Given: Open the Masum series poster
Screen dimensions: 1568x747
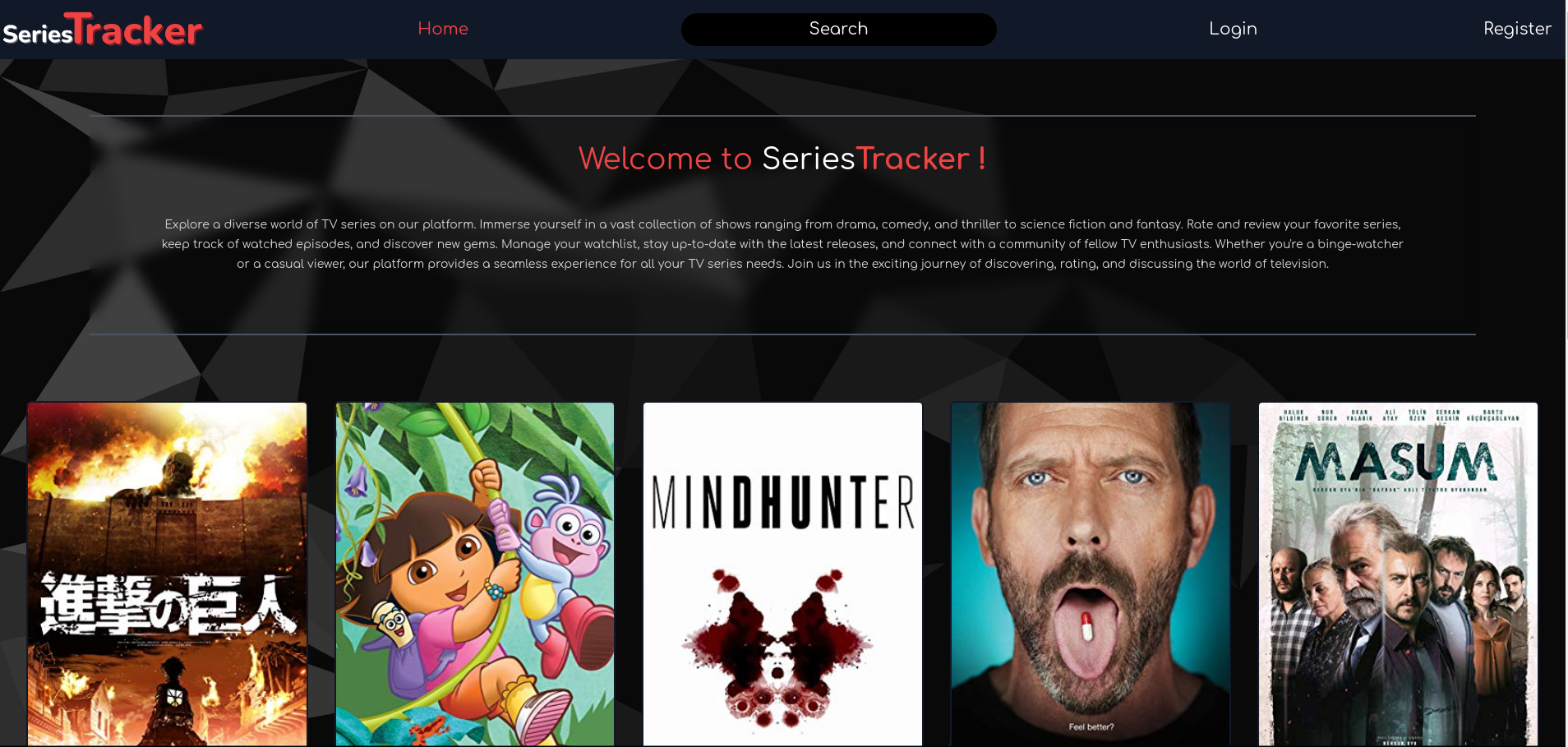Looking at the screenshot, I should click(x=1398, y=574).
